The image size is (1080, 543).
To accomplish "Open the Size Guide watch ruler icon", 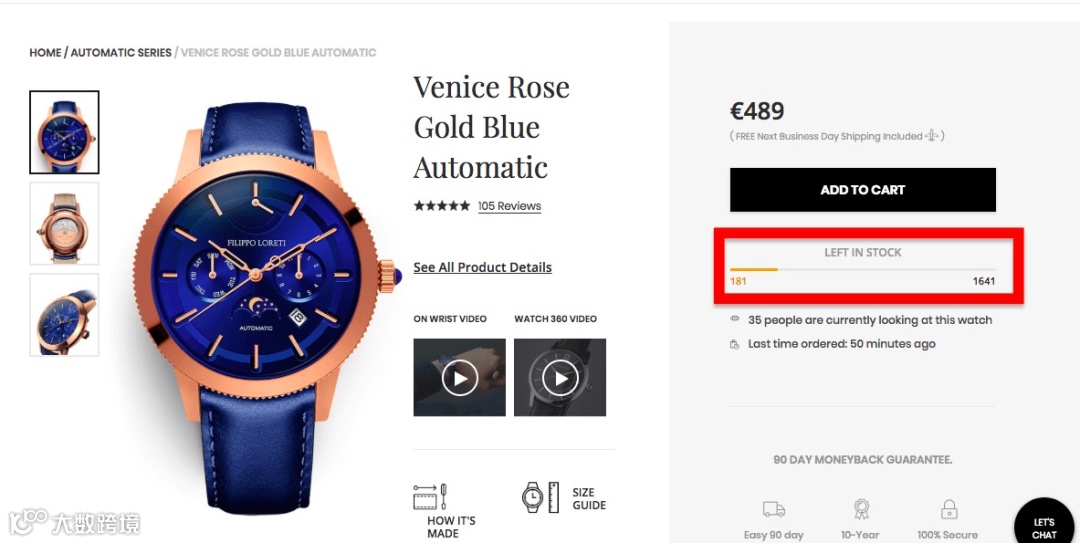I will pos(541,497).
